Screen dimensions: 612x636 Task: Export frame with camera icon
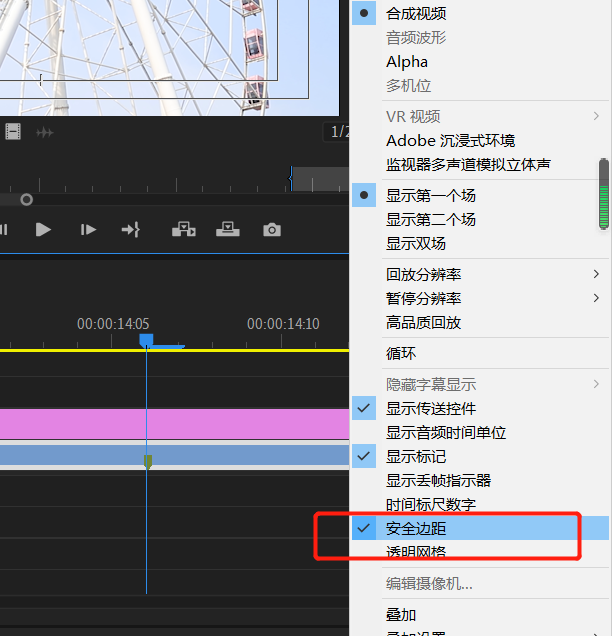point(272,230)
